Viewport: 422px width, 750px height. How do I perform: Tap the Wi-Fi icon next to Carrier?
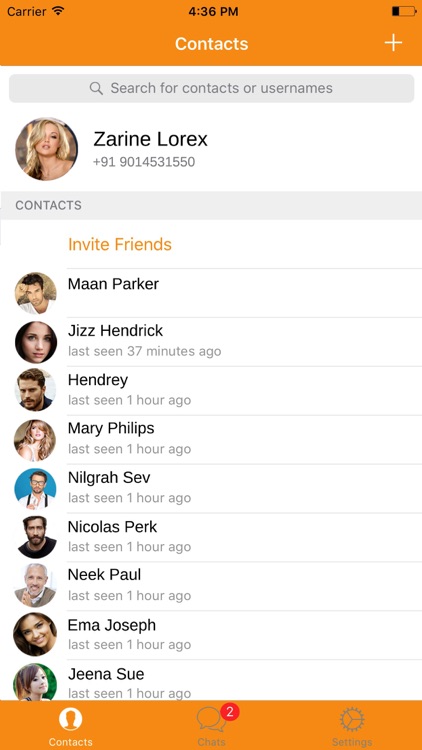click(58, 11)
